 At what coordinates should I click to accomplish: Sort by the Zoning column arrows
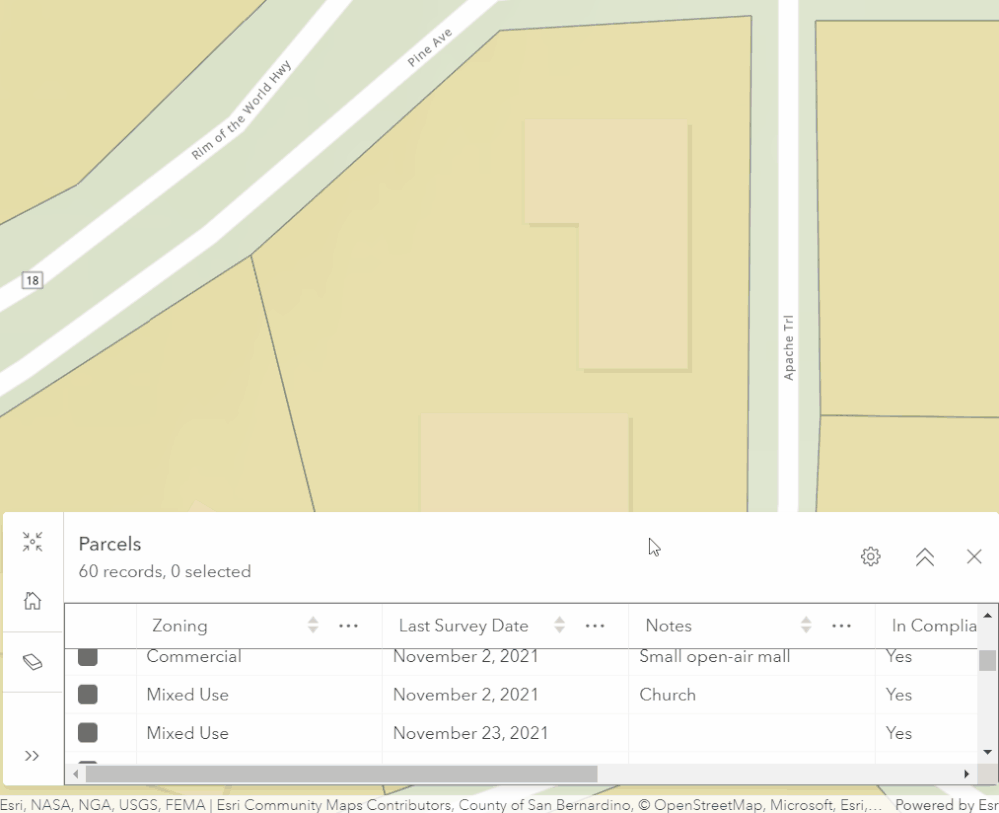(x=313, y=625)
